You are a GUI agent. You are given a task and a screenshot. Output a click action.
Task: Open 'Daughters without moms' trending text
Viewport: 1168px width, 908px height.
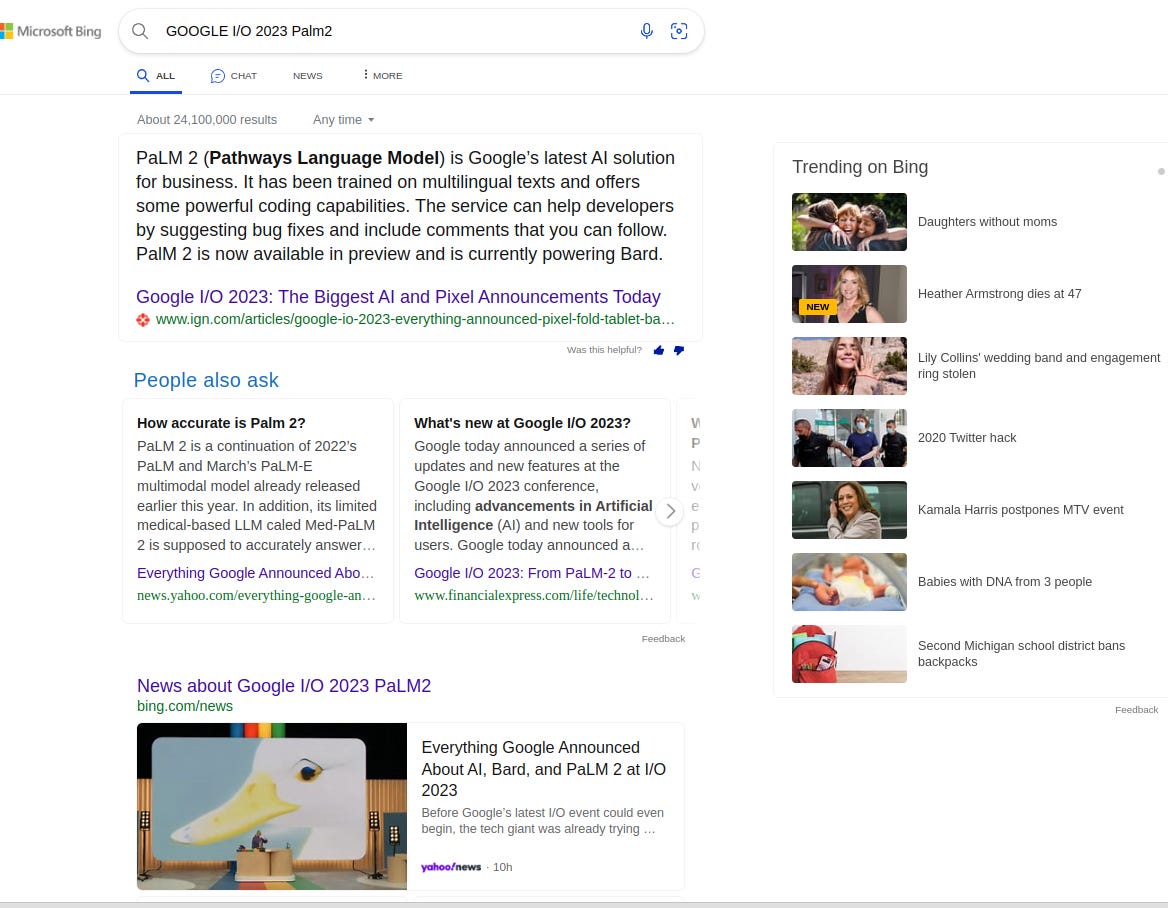pyautogui.click(x=987, y=222)
